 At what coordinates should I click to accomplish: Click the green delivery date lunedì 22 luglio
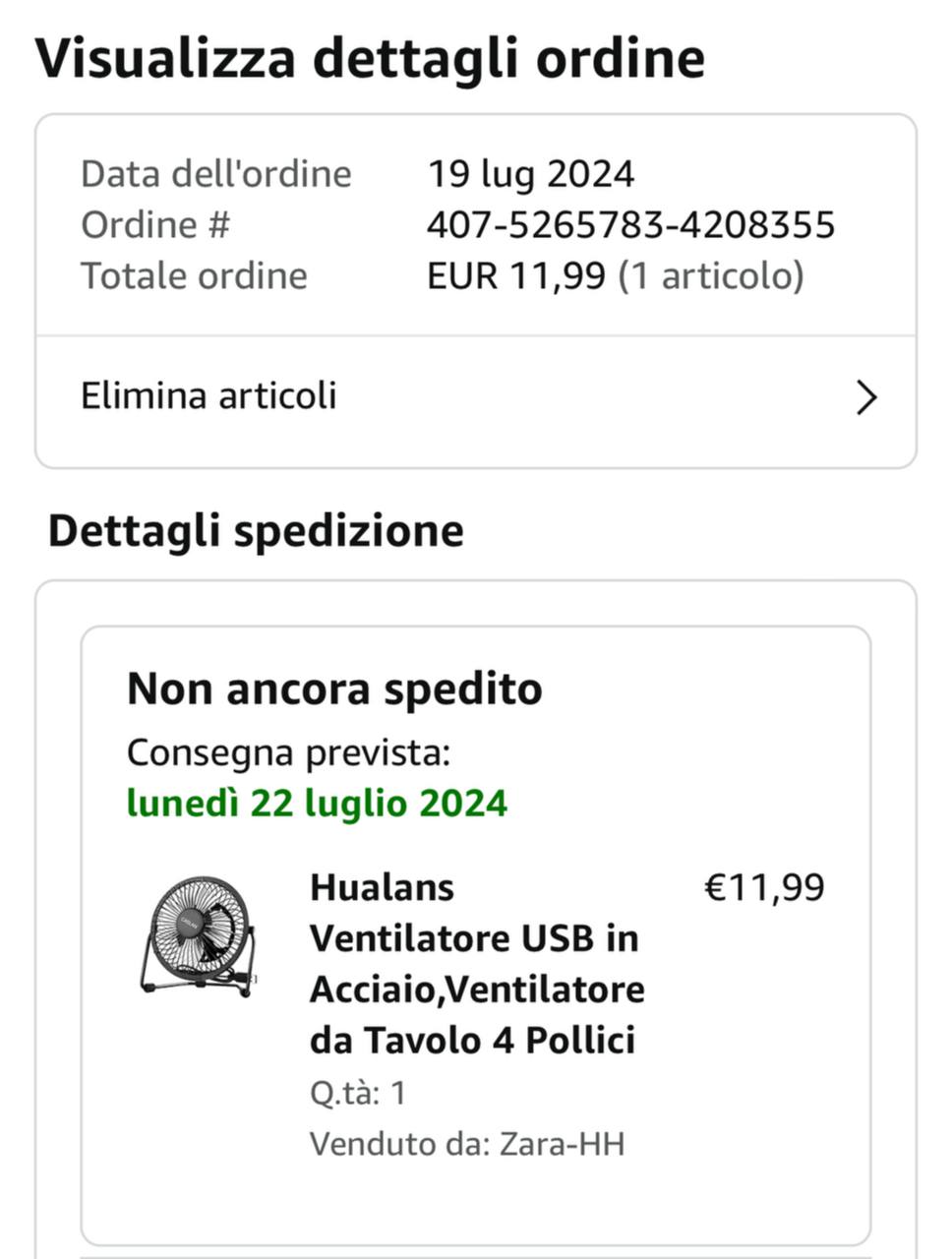317,804
